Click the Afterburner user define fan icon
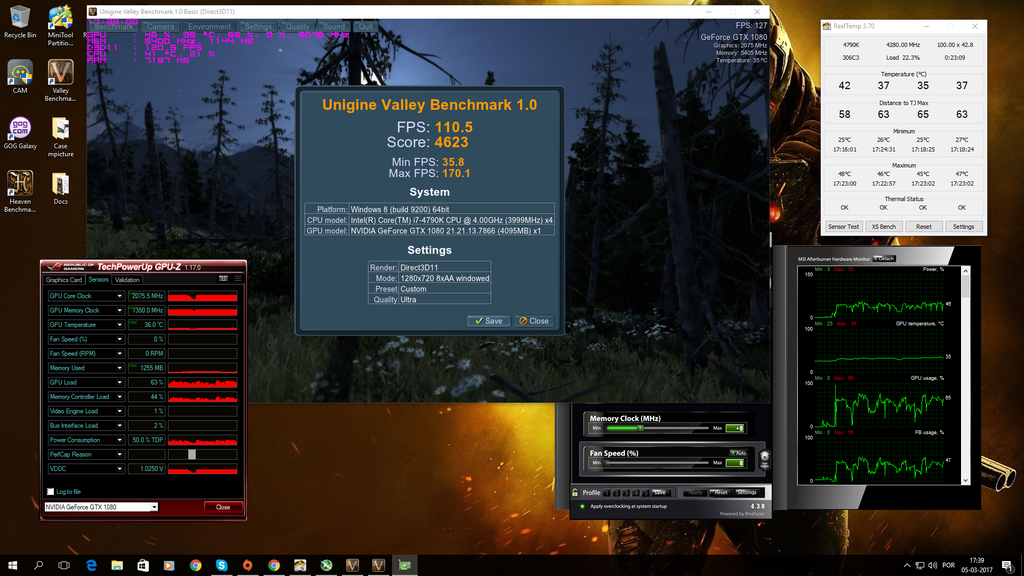This screenshot has height=576, width=1024. 764,460
